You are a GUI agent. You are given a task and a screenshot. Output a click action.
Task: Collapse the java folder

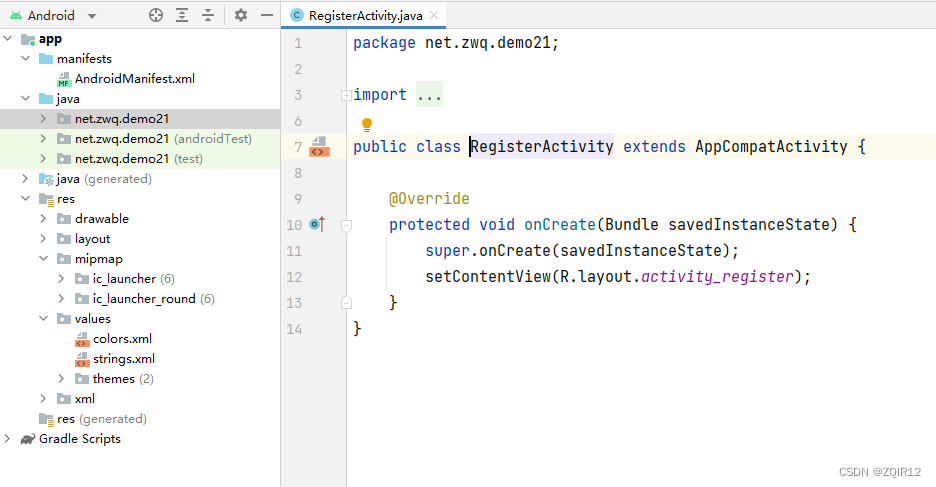(x=26, y=98)
